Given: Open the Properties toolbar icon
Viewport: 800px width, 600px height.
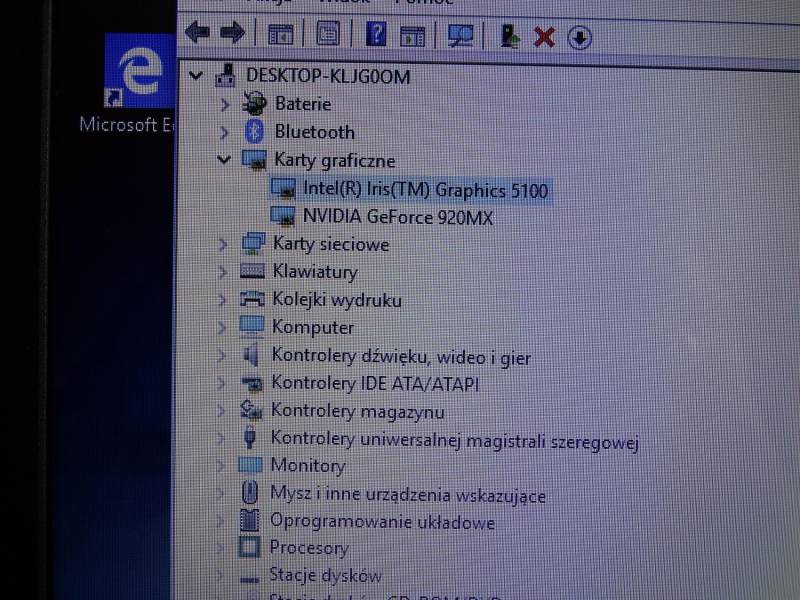Looking at the screenshot, I should [x=328, y=34].
